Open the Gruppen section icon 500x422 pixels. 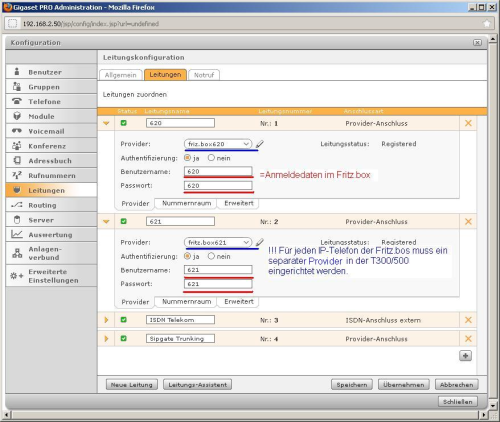point(17,87)
